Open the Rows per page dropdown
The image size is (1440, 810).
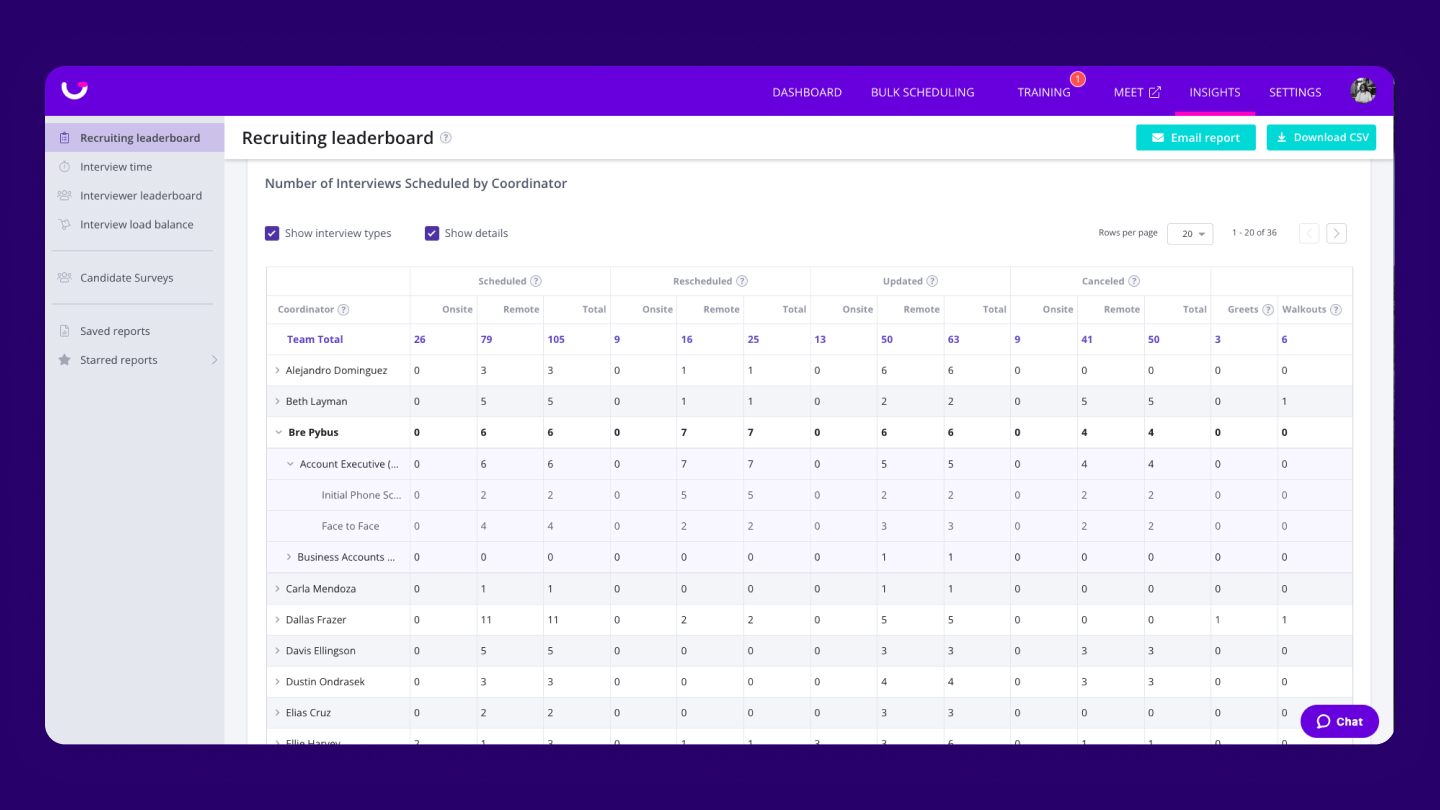point(1190,233)
